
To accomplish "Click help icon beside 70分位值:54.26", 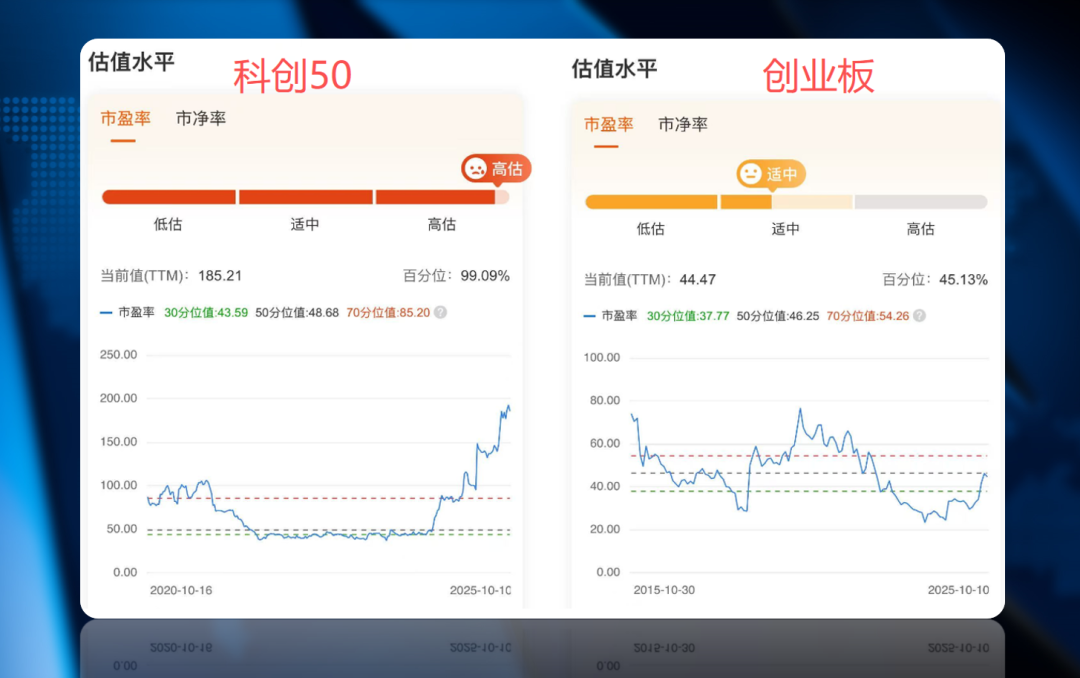I will click(x=919, y=315).
